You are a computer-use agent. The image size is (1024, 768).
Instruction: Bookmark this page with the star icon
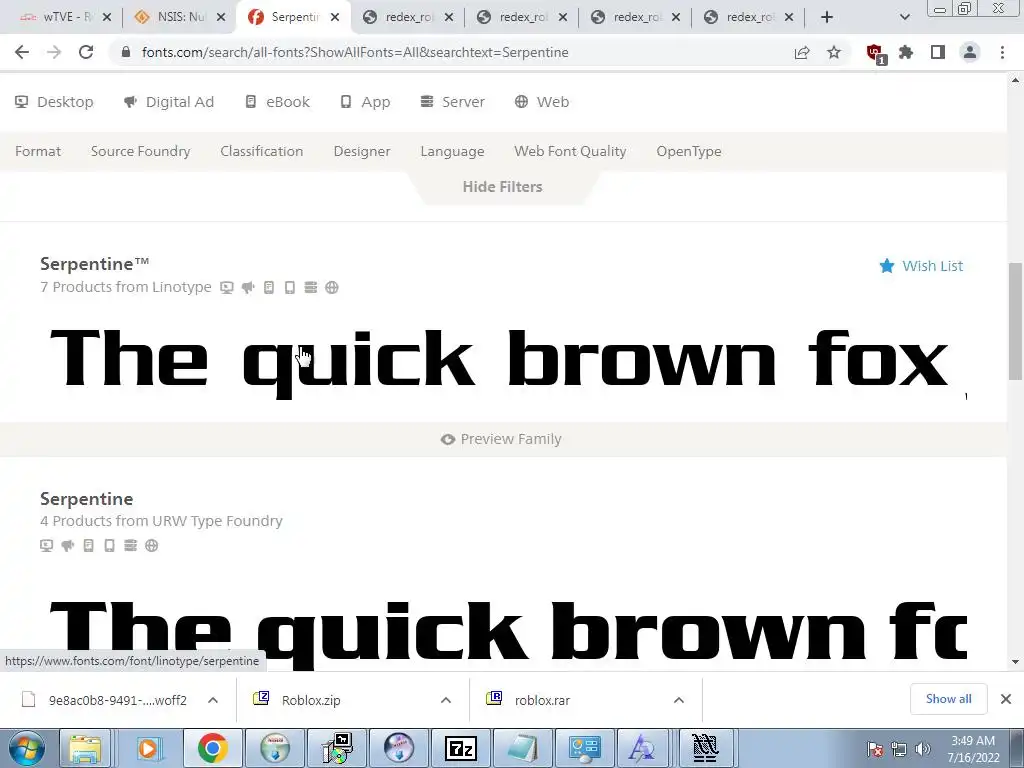[834, 52]
